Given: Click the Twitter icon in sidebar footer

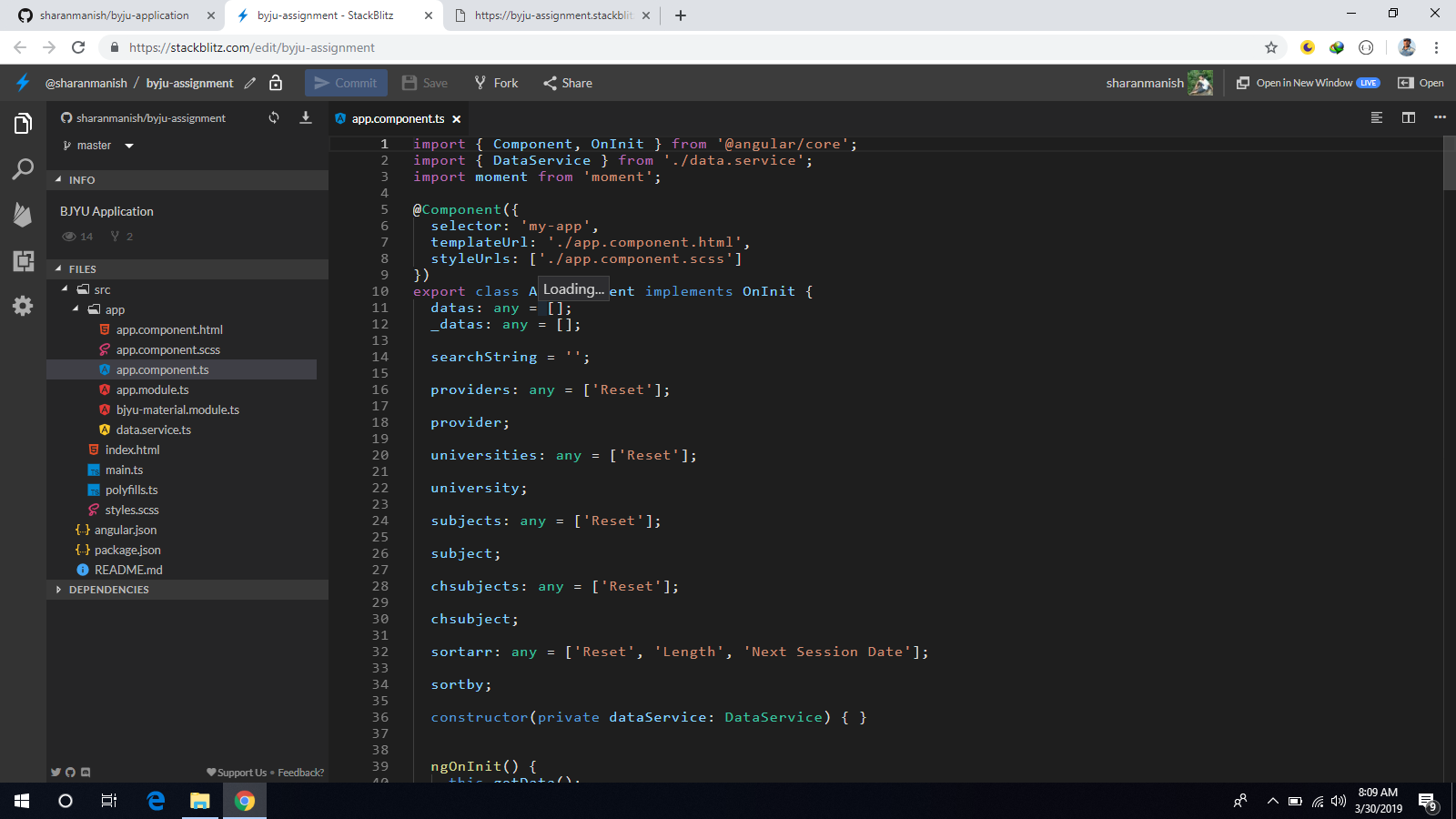Looking at the screenshot, I should point(56,773).
